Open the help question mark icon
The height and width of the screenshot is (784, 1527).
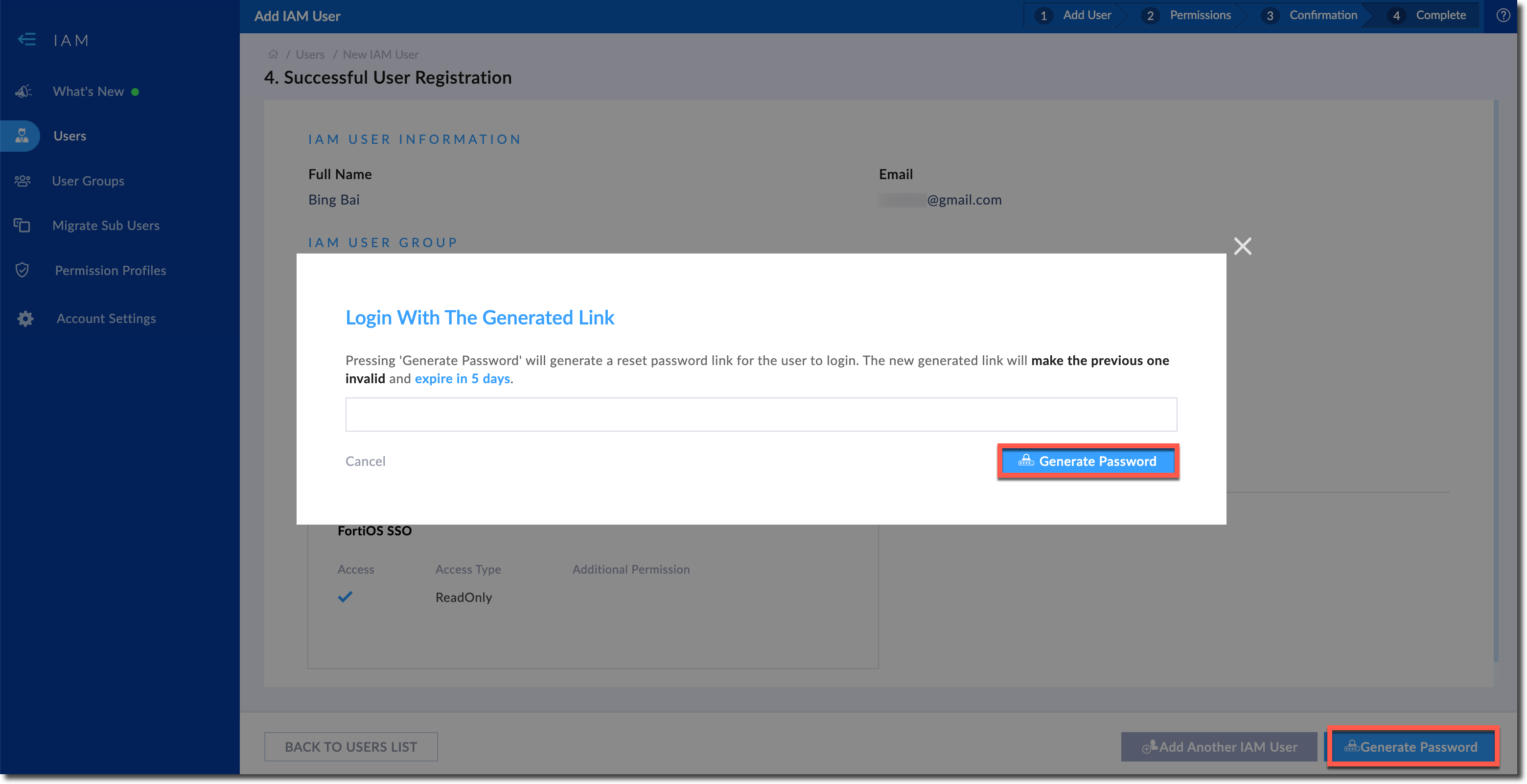(1503, 15)
